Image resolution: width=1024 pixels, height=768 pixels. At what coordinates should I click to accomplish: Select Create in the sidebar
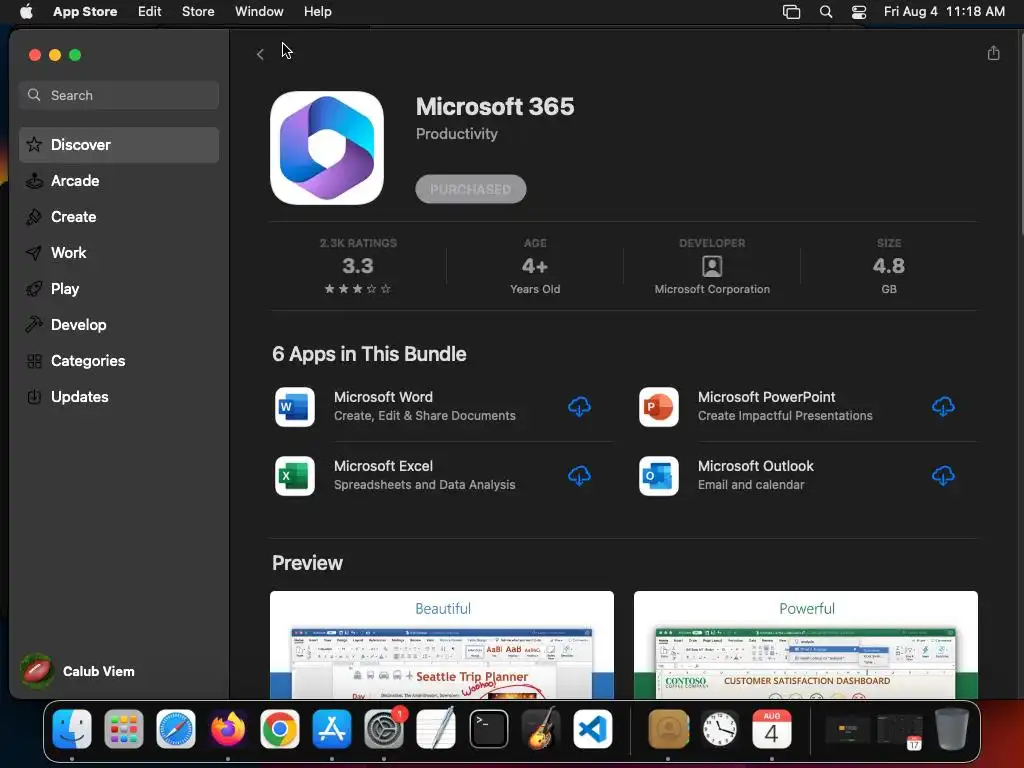[x=119, y=217]
